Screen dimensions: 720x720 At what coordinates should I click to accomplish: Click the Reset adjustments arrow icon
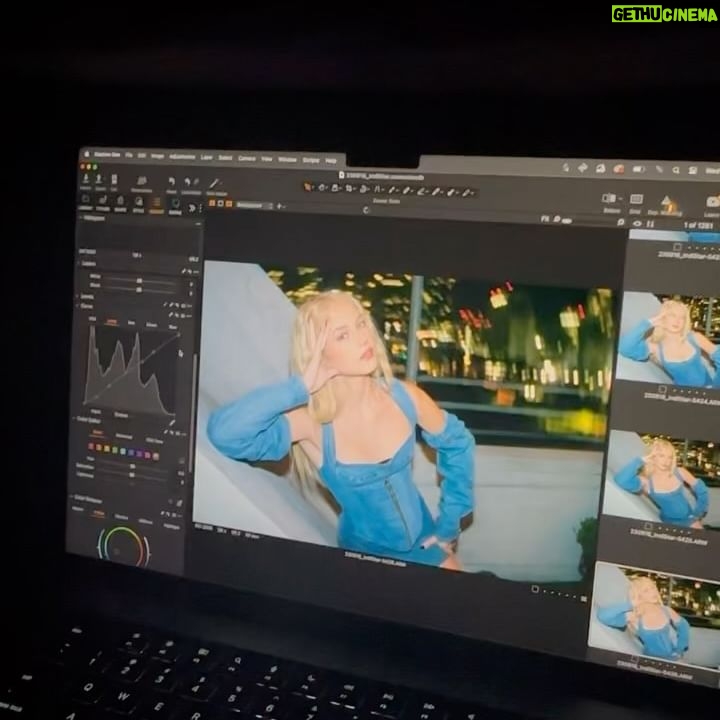click(172, 181)
